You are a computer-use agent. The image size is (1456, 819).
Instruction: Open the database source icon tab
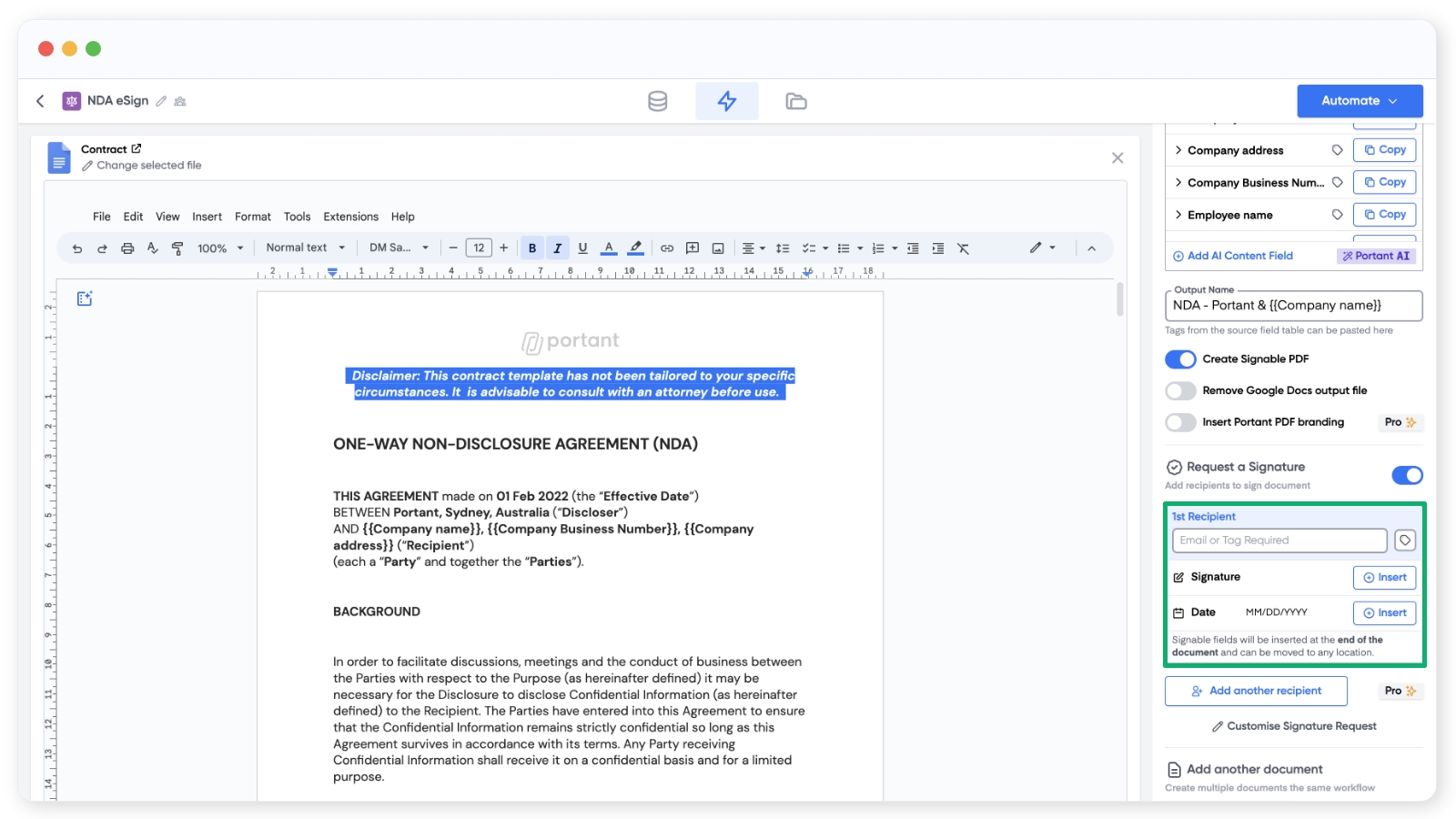657,101
